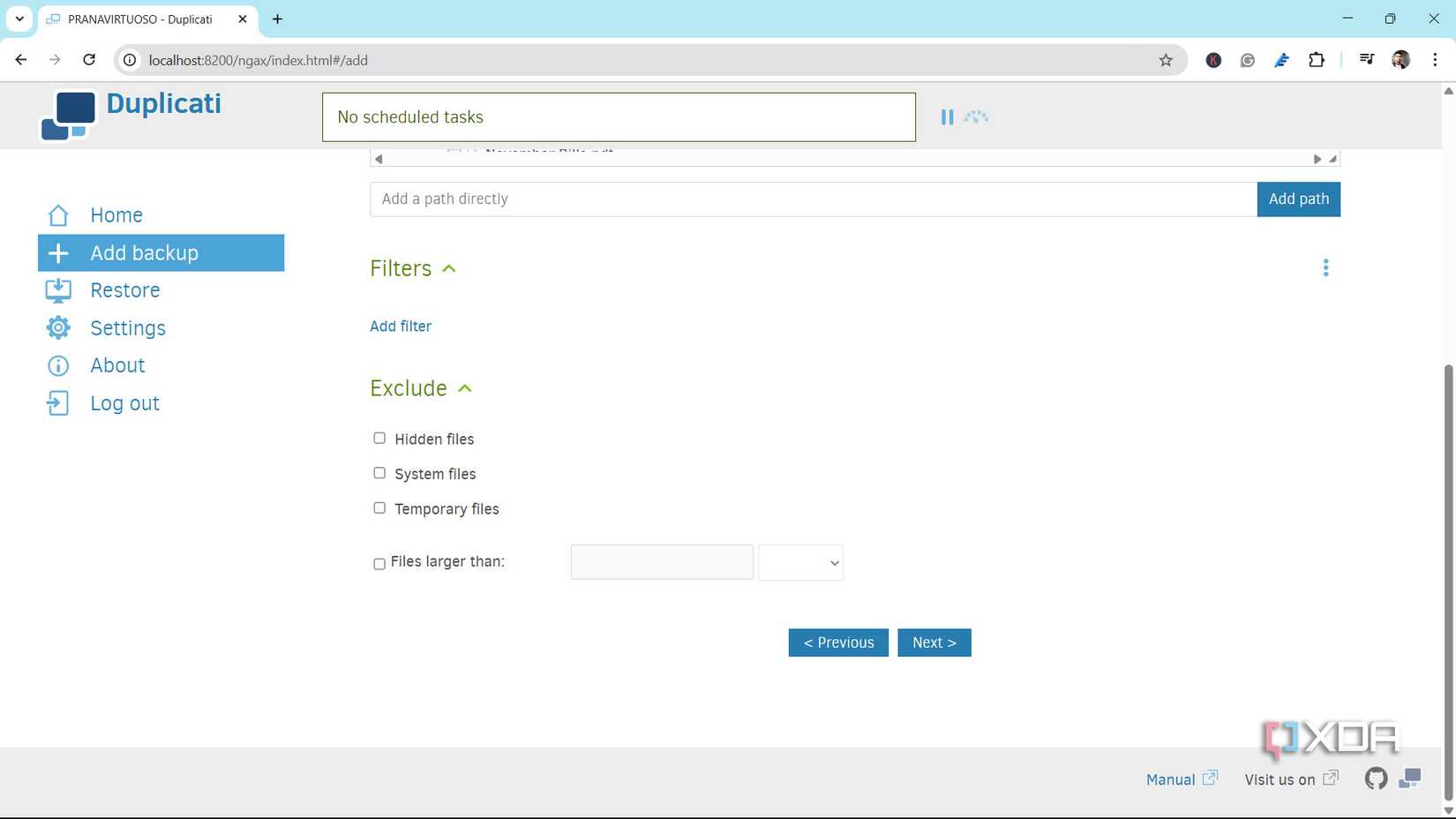Open the Log out icon

coord(57,402)
